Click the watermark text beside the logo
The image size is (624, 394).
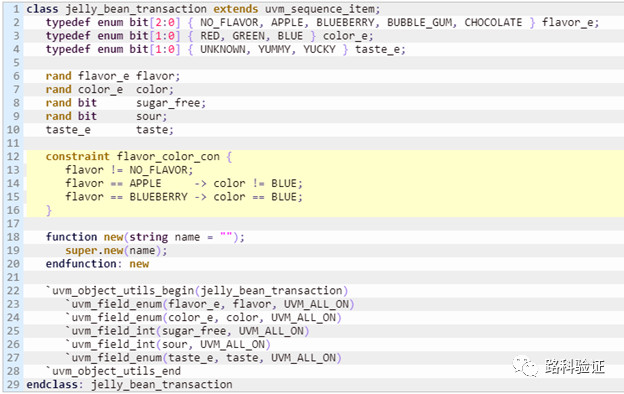[575, 366]
